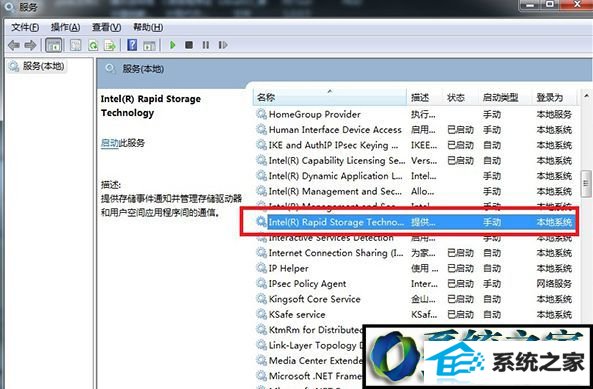Open the Help toolbar icon
The image size is (593, 389).
[132, 45]
